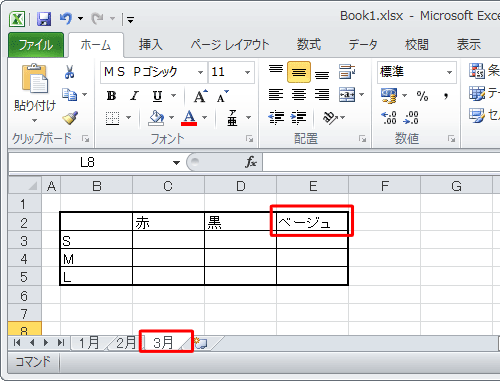Click Center horizontally icon

tap(299, 95)
